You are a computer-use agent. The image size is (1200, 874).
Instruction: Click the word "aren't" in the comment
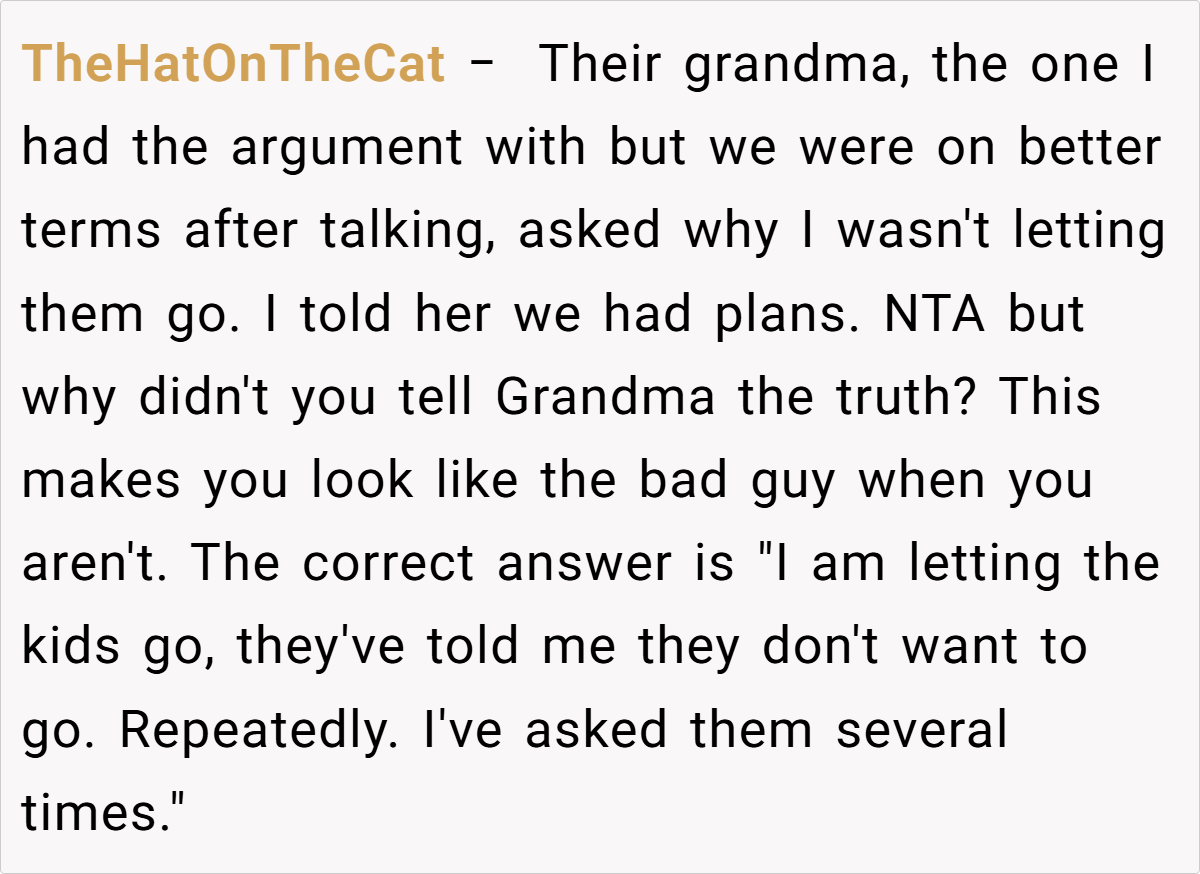[95, 564]
